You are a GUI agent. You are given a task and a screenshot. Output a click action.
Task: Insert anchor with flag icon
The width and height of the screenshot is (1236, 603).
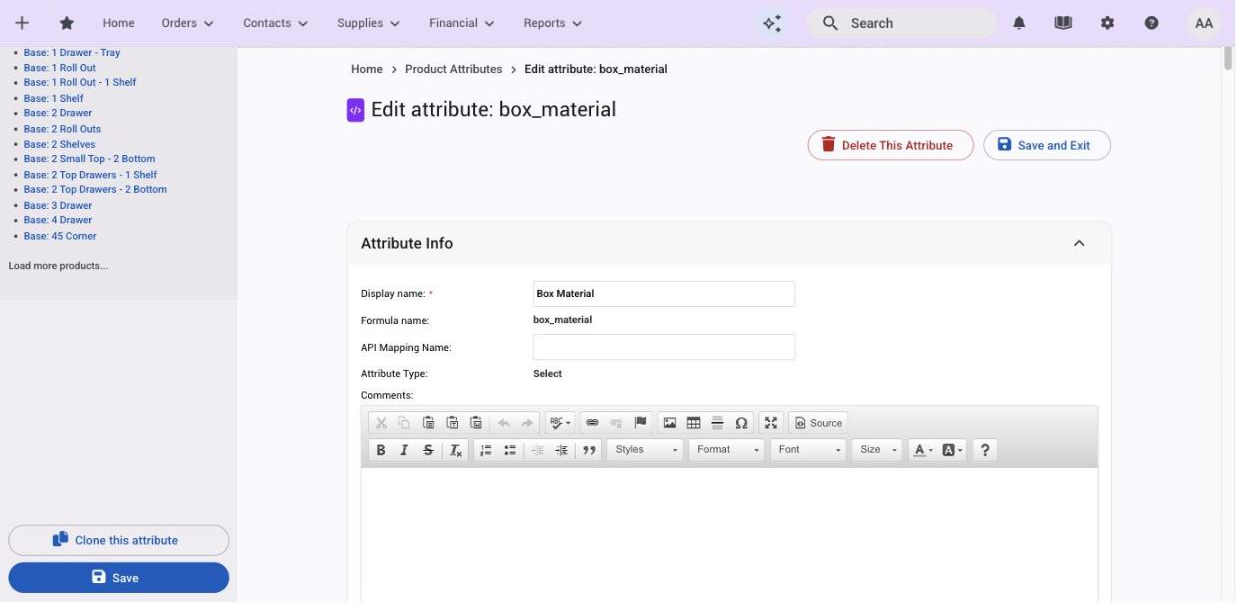pos(640,423)
